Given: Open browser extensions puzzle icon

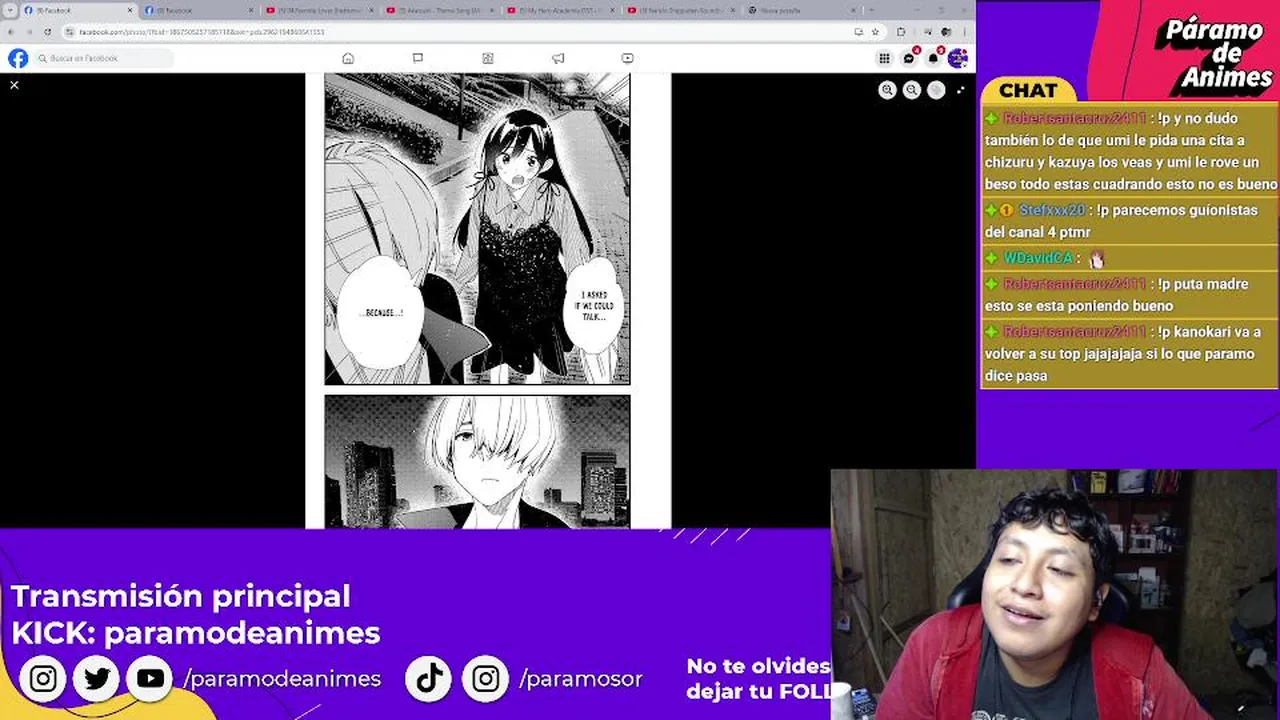Looking at the screenshot, I should [x=902, y=32].
